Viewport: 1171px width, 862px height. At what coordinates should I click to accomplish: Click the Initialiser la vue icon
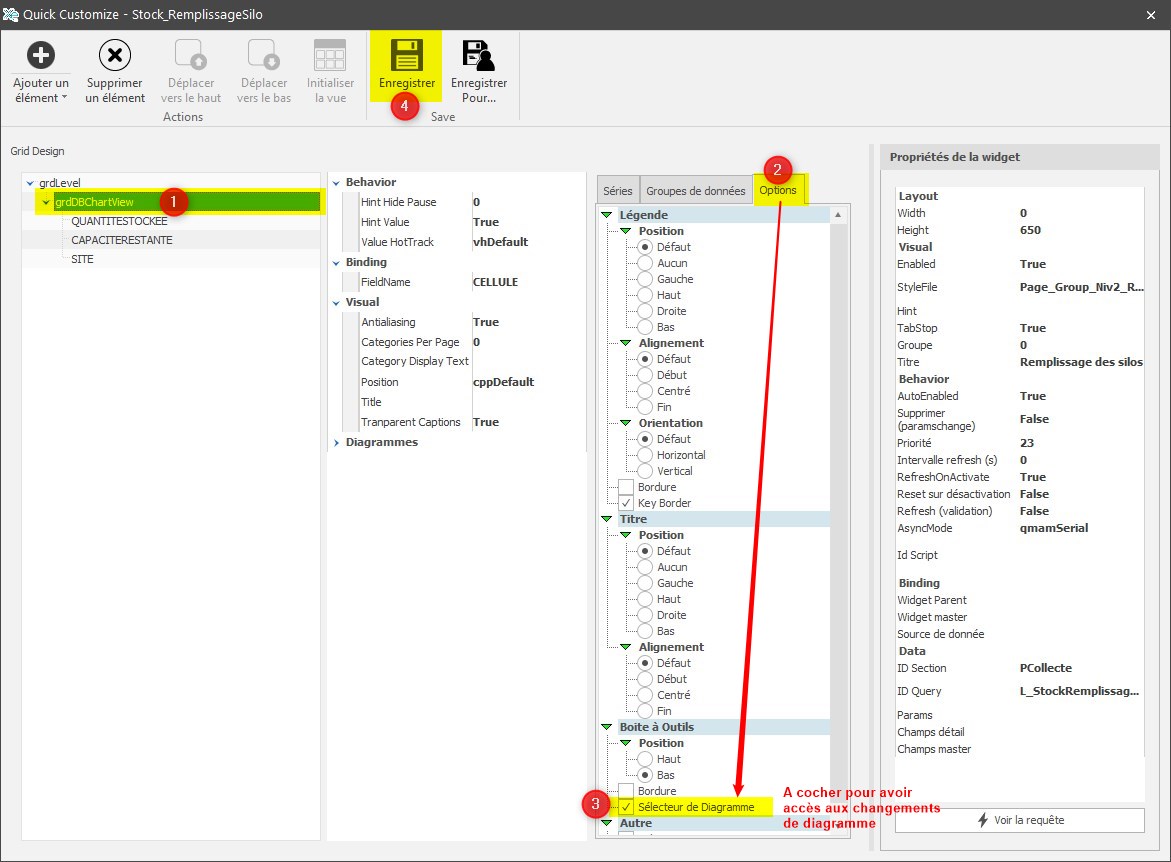[x=330, y=55]
